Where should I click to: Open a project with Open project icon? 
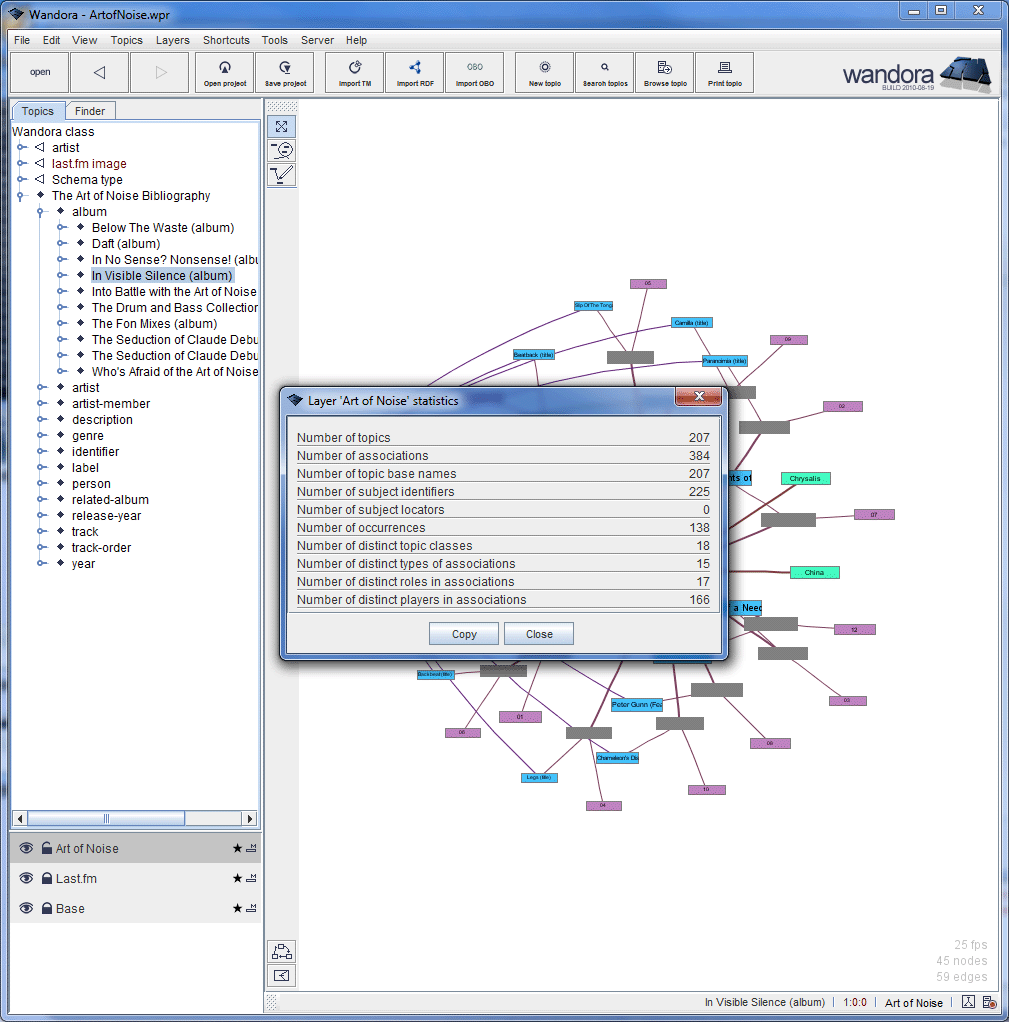click(224, 72)
